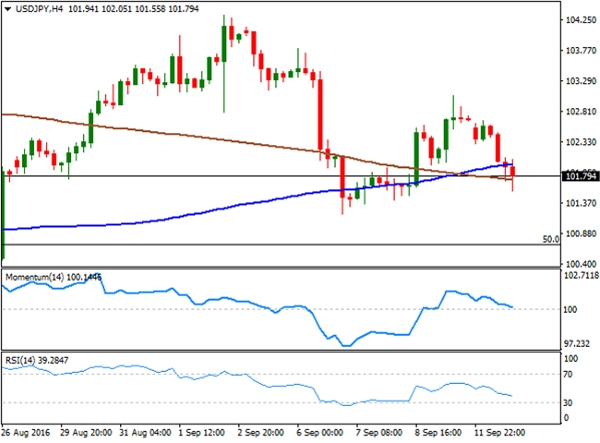The height and width of the screenshot is (443, 600).
Task: Select the 29 Aug 20:00 time label
Action: click(x=86, y=433)
